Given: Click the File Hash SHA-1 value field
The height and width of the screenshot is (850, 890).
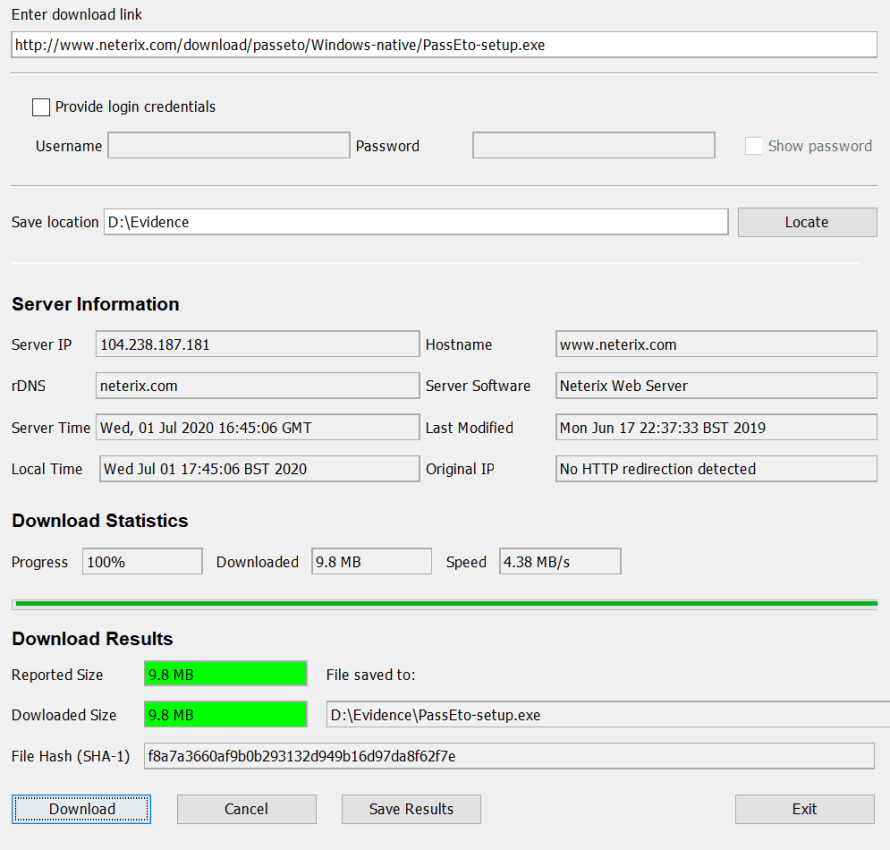Looking at the screenshot, I should coord(509,756).
